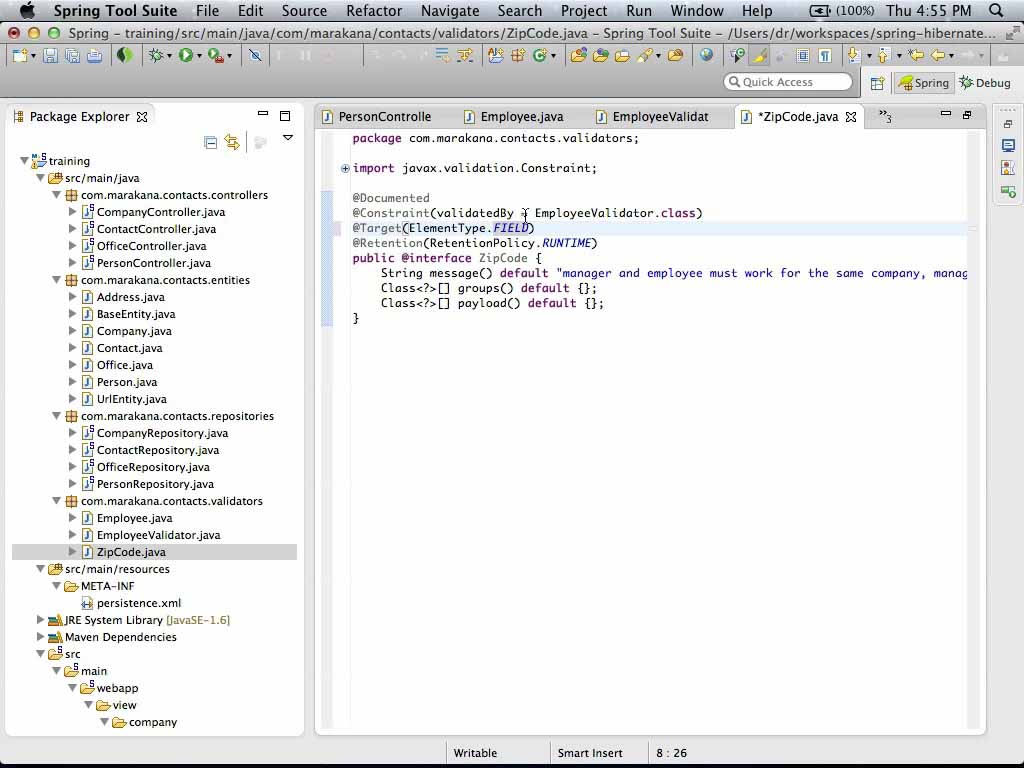Expand the CompanyController.java node
Screen dimensions: 1024x768
tap(72, 212)
